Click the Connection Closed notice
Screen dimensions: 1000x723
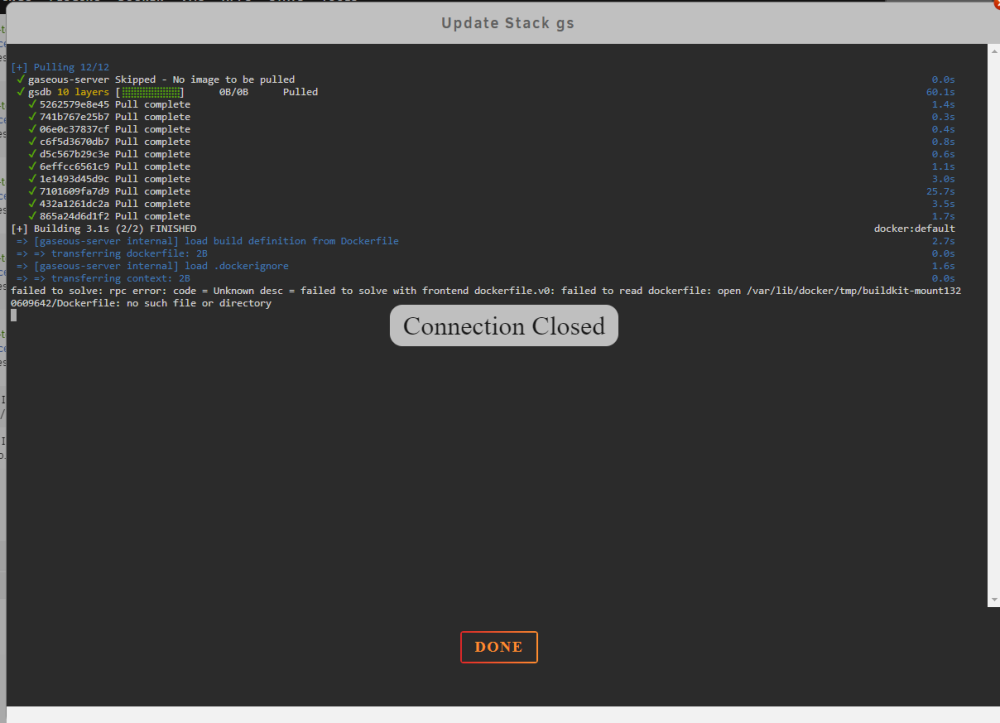pyautogui.click(x=504, y=326)
